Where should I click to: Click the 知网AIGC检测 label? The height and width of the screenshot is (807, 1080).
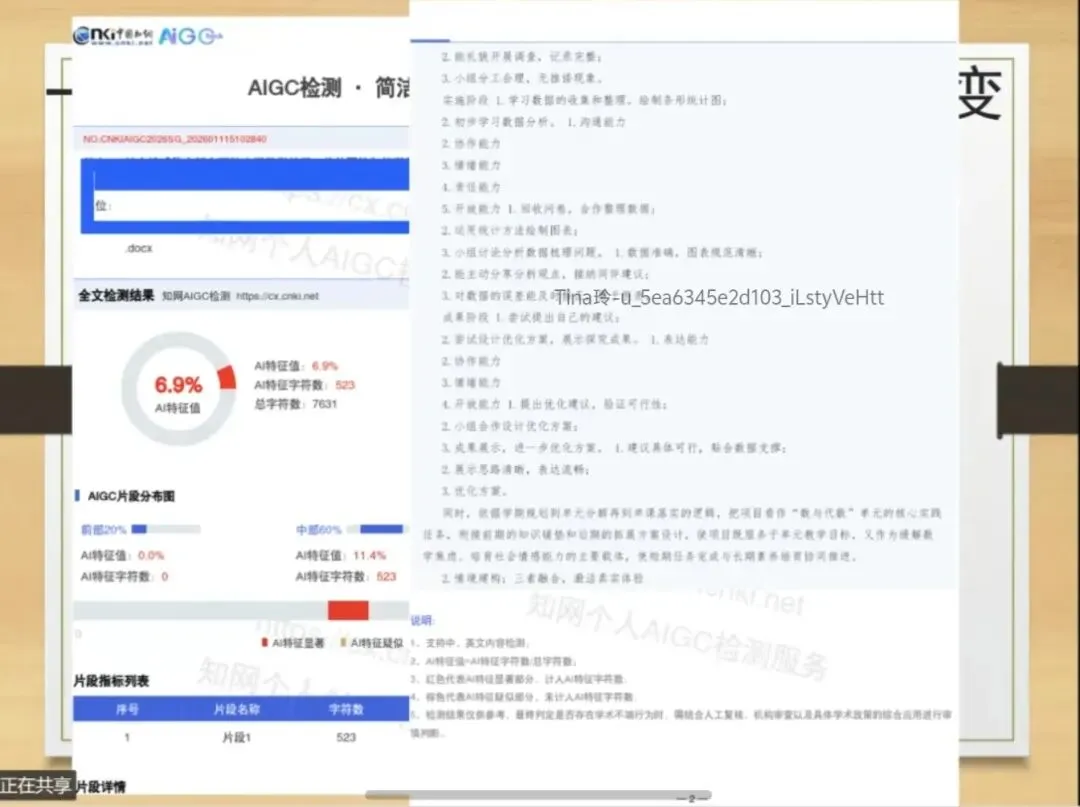[x=196, y=296]
